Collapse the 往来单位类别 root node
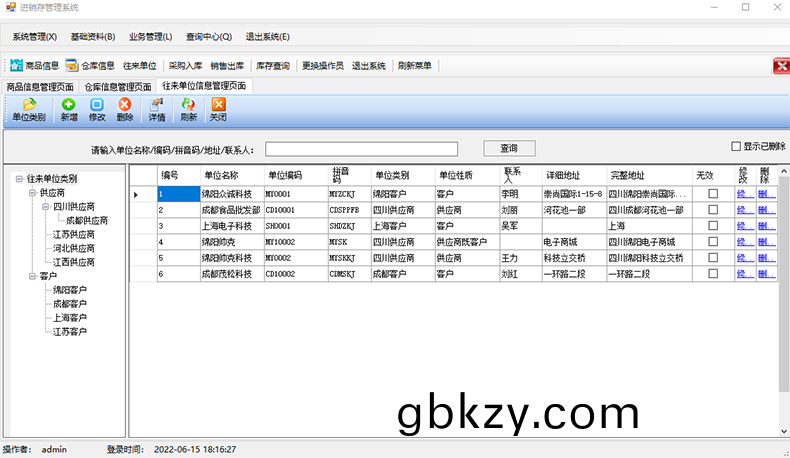This screenshot has height=458, width=790. (x=19, y=178)
